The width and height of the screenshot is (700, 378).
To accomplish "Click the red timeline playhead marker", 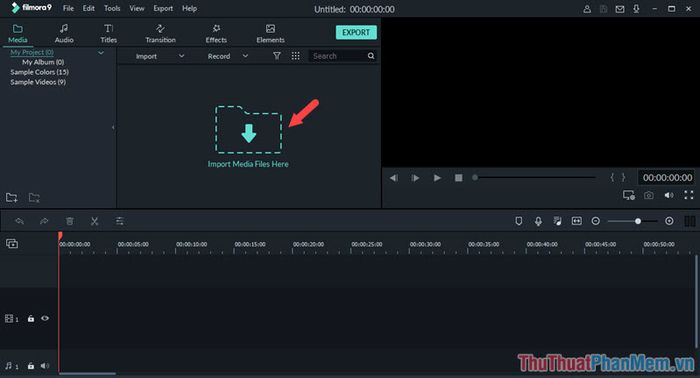I will point(60,236).
